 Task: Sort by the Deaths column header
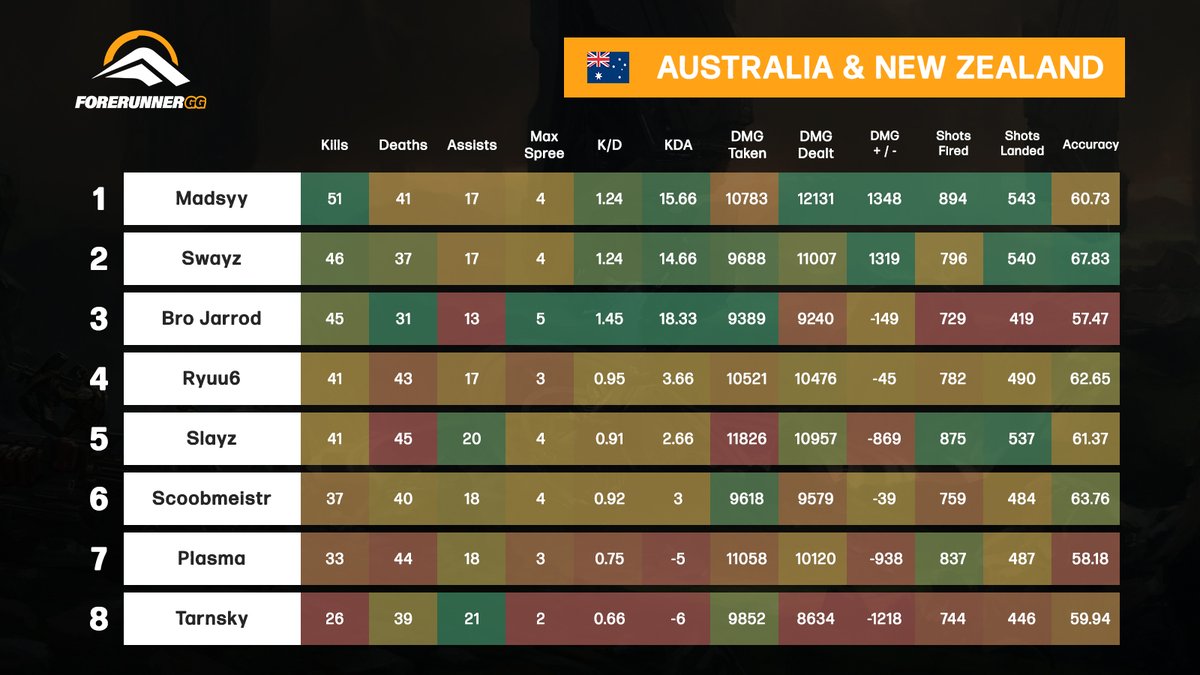pos(403,145)
